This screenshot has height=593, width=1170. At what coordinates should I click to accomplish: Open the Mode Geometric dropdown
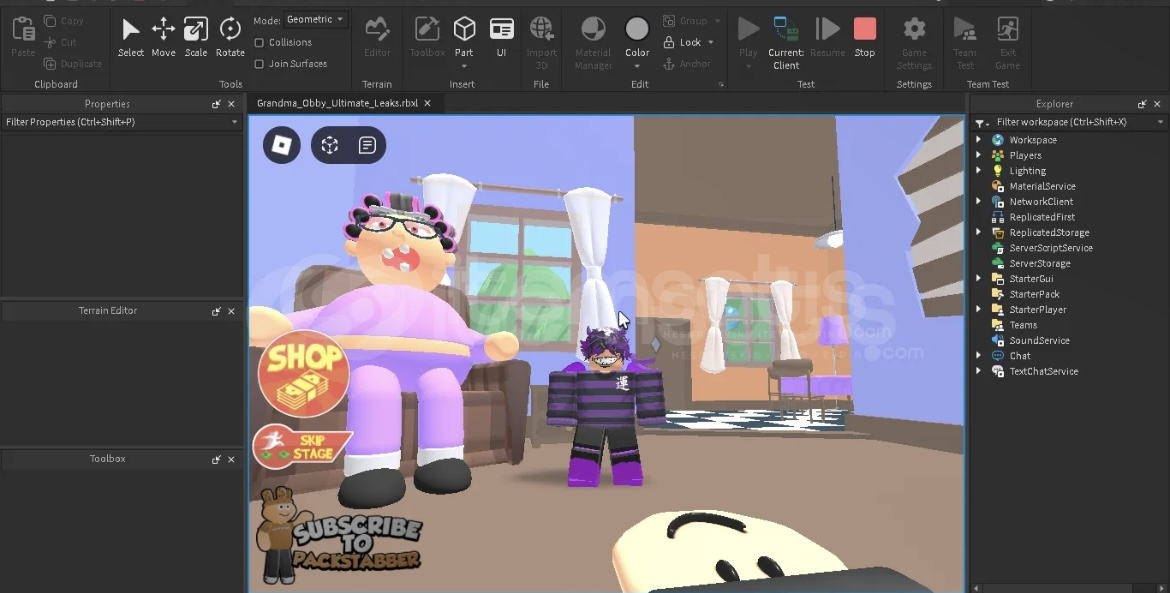(316, 19)
